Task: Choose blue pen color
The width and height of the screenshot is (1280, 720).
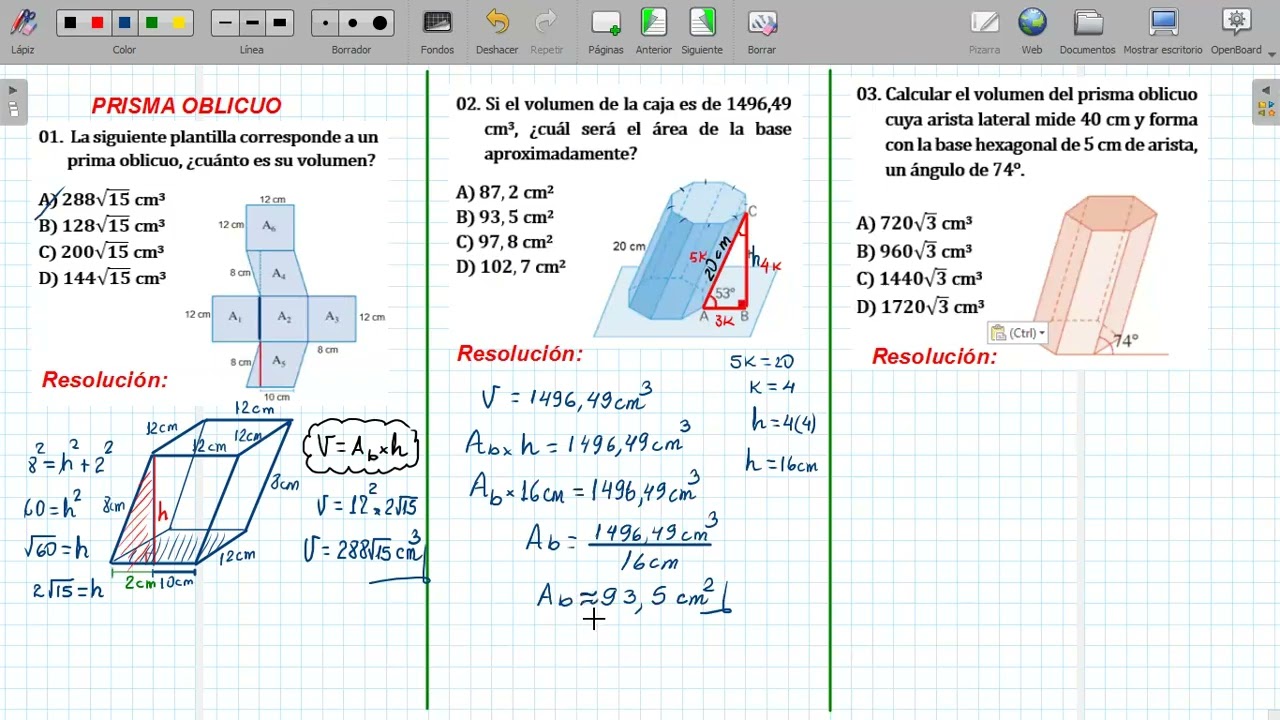Action: point(124,23)
